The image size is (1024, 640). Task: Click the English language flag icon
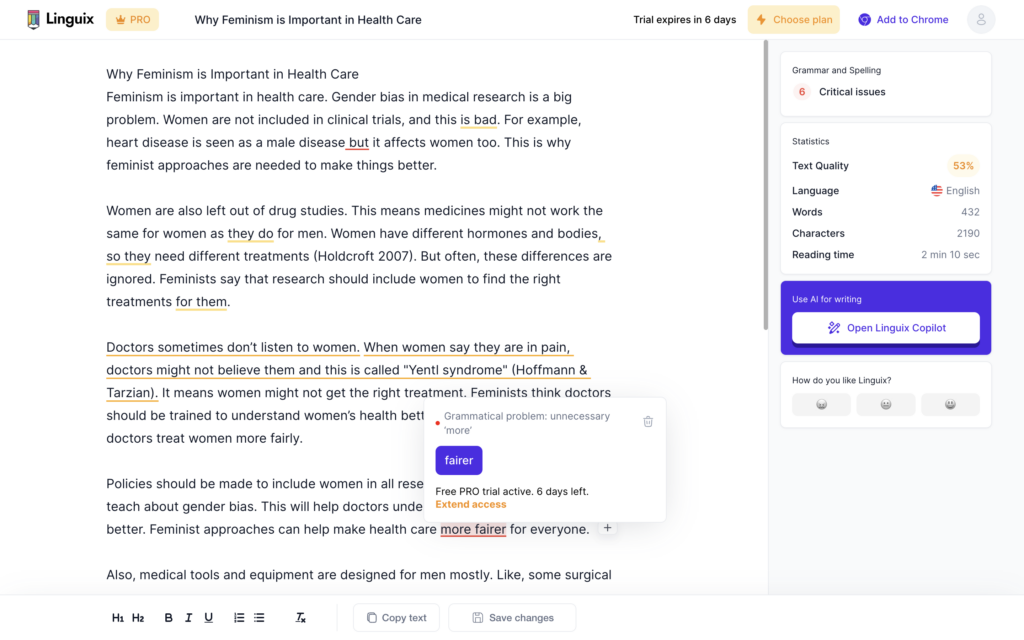click(x=935, y=190)
